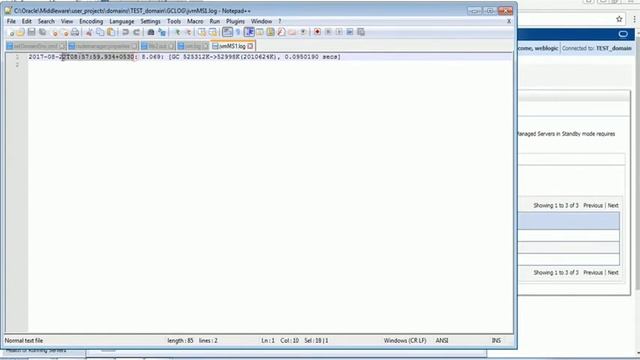The image size is (640, 360).
Task: Click the Playback macro icon
Action: pyautogui.click(x=339, y=32)
